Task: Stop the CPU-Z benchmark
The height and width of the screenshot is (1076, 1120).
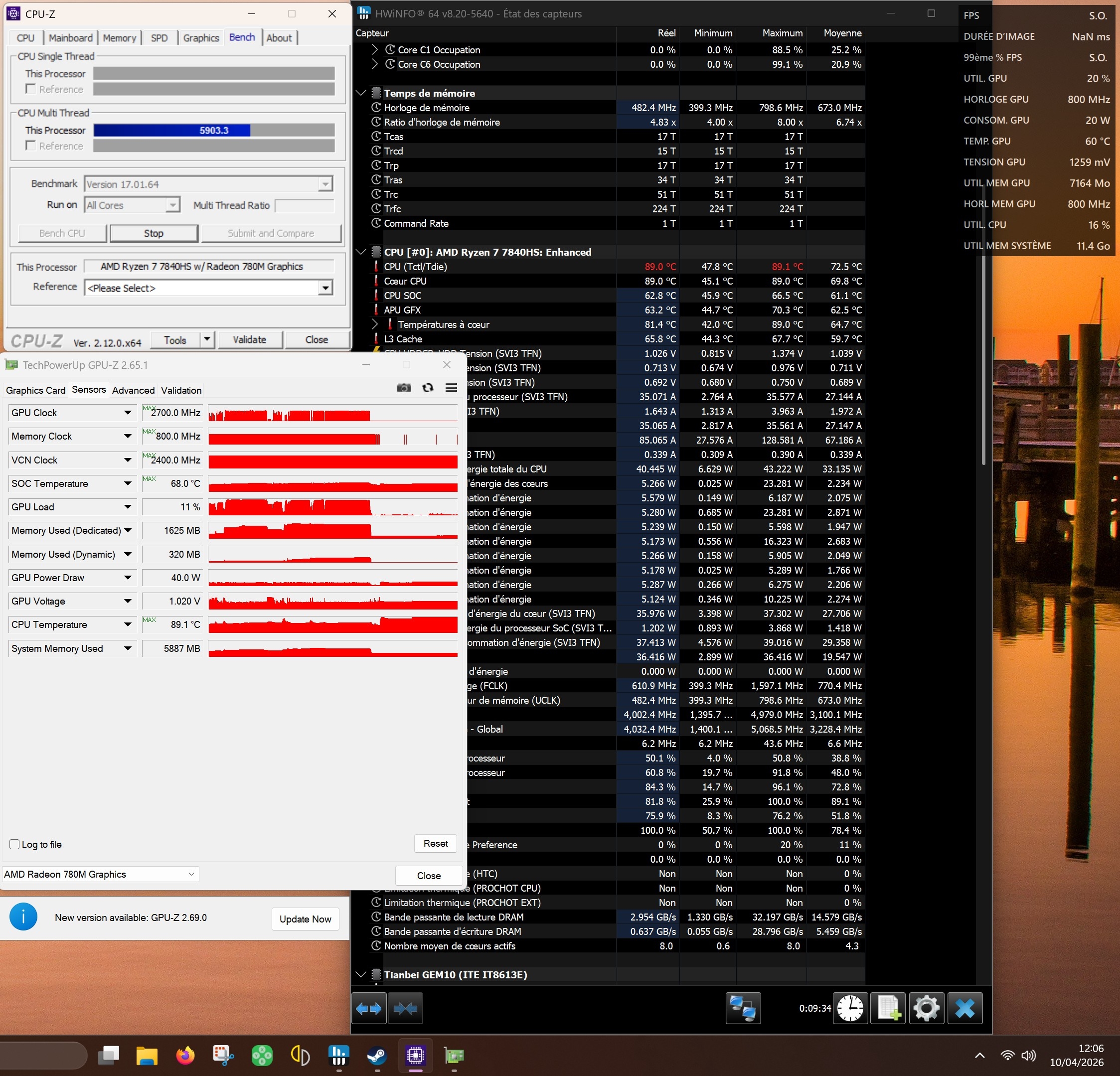Action: (x=154, y=233)
